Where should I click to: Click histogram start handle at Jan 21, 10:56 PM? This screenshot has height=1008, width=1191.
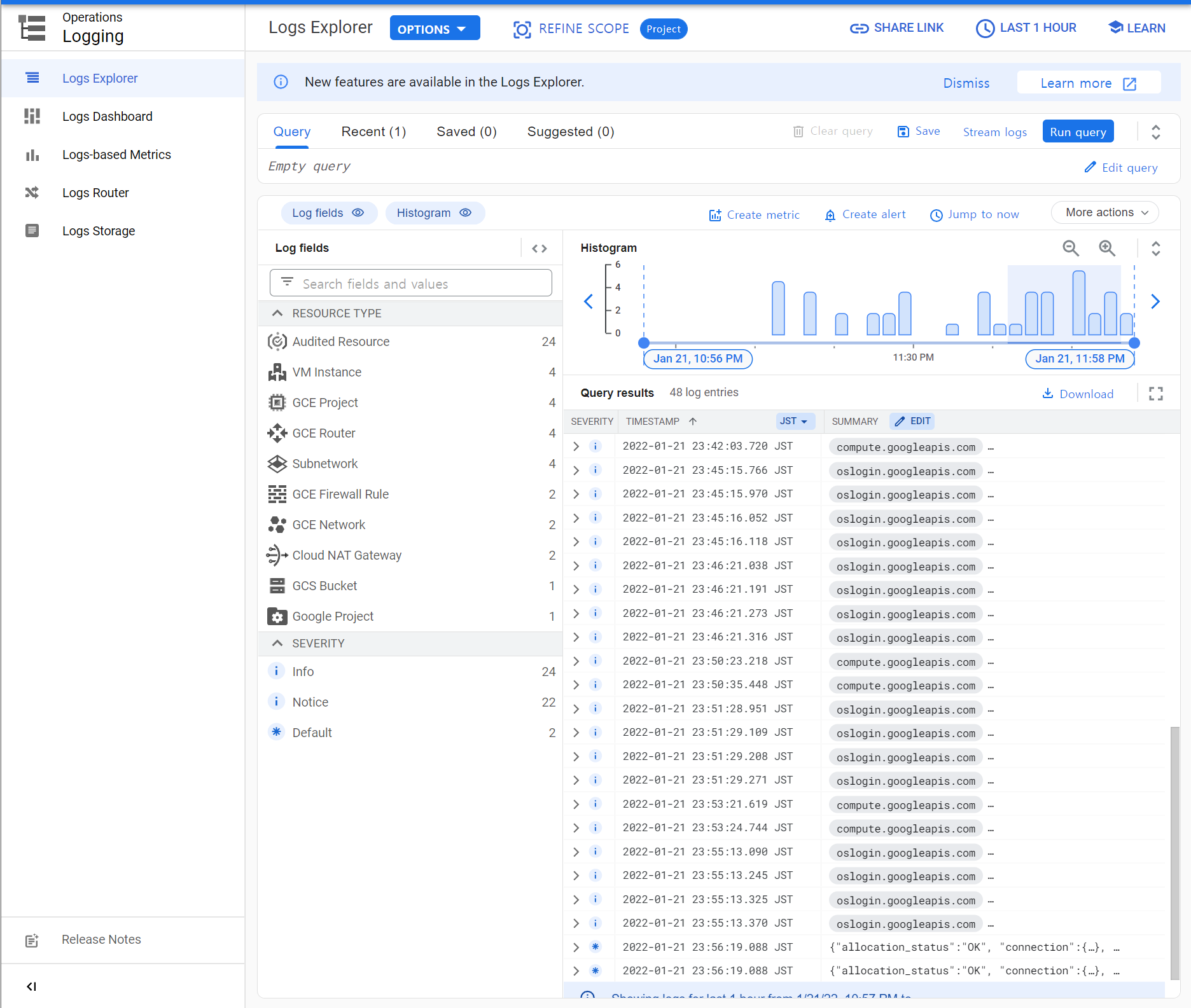coord(644,343)
